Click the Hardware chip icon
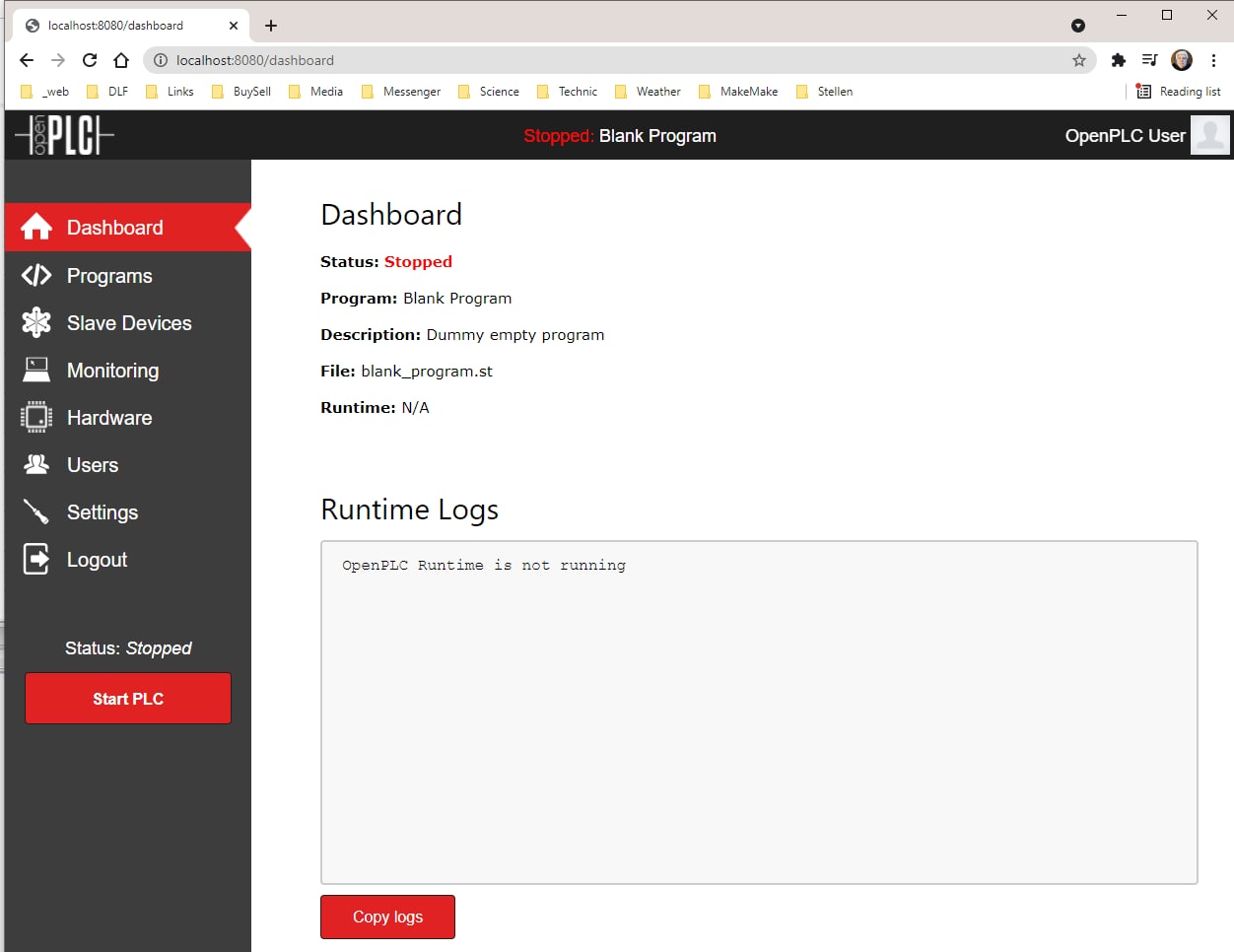The height and width of the screenshot is (952, 1234). click(x=36, y=417)
